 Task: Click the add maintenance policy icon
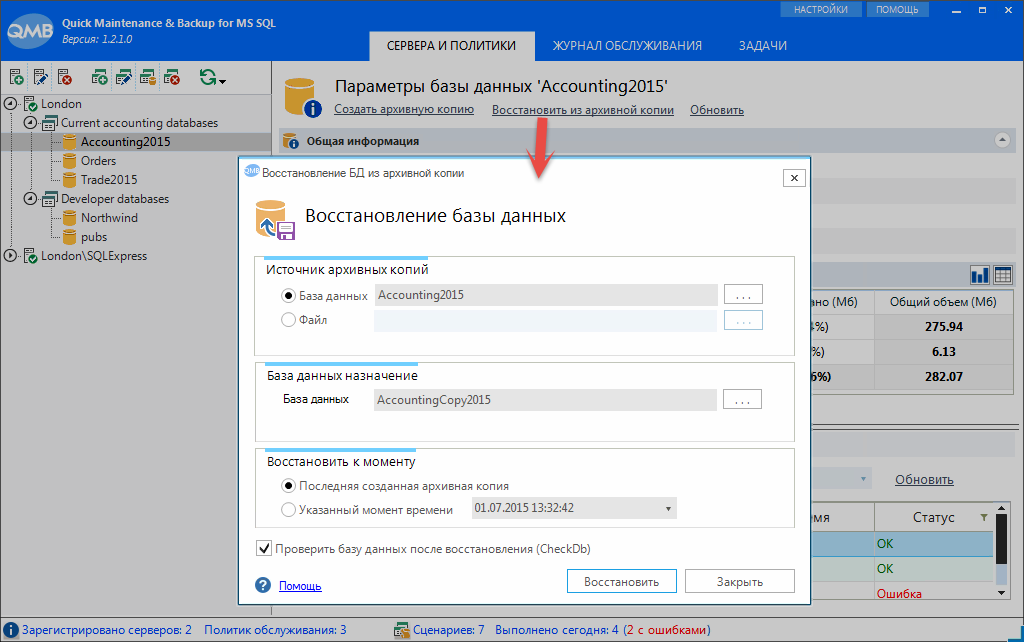tap(99, 77)
